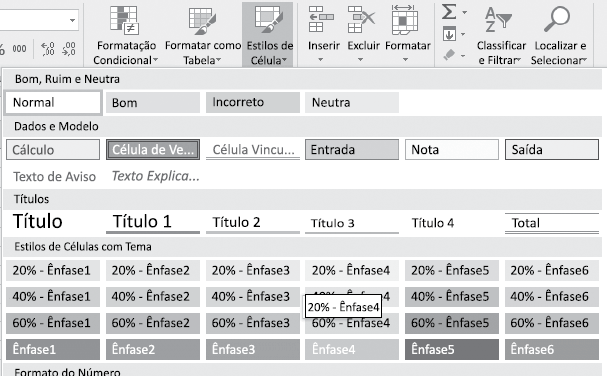Expand the number format combo box
Image resolution: width=609 pixels, height=376 pixels.
(72, 20)
